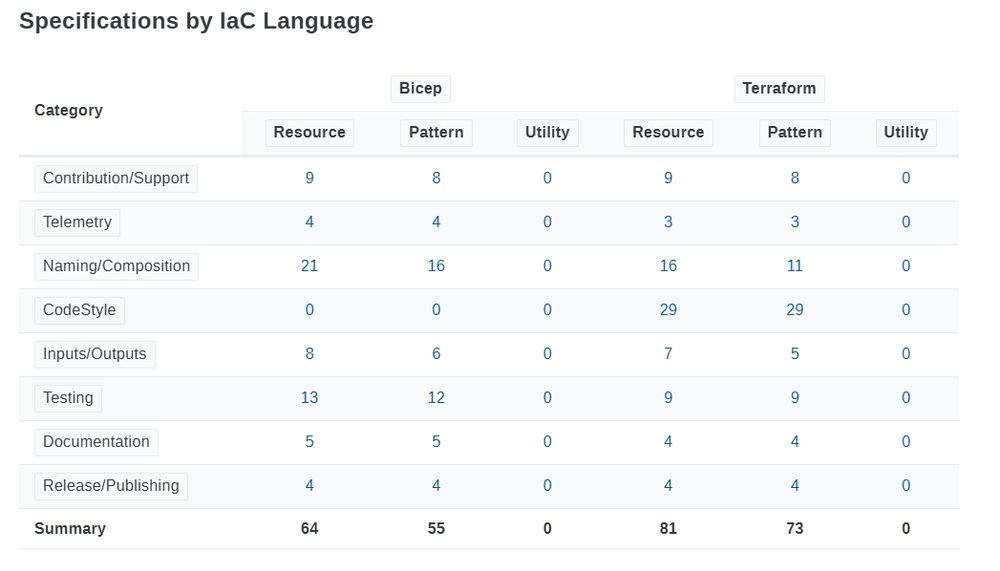Screen dimensions: 1000x571
Task: Click Bicep Resource count 0 in CodeStyle row
Action: coord(309,311)
